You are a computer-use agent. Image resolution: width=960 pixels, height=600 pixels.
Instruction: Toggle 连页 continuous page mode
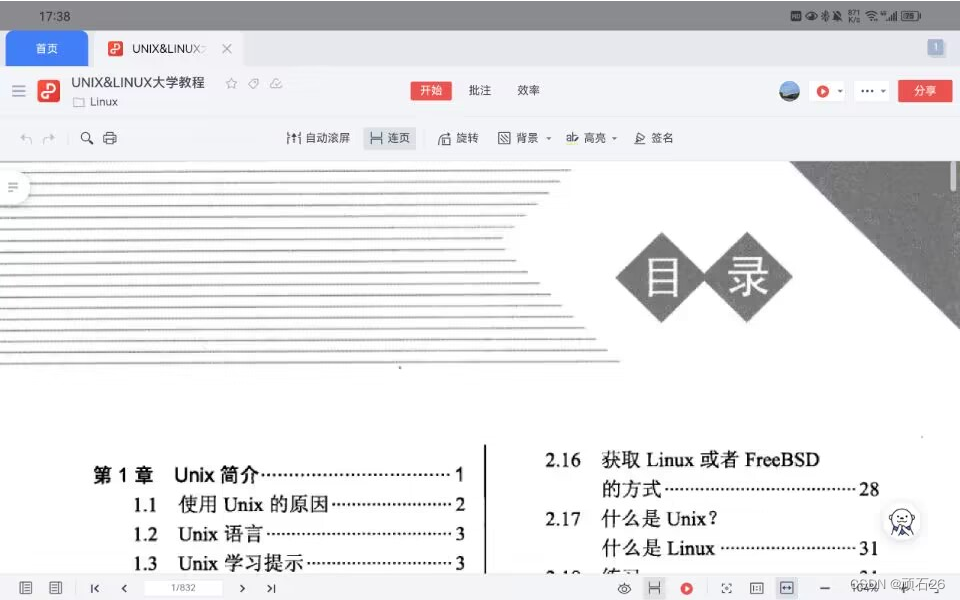point(389,138)
